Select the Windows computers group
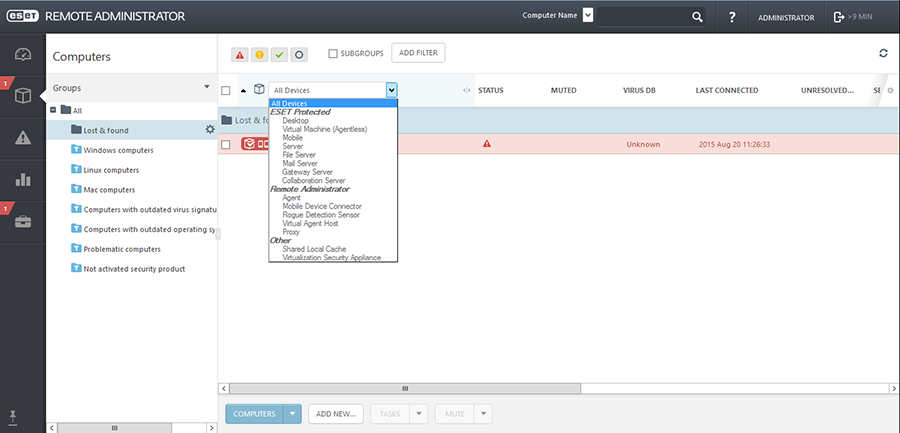The image size is (900, 433). click(x=118, y=150)
